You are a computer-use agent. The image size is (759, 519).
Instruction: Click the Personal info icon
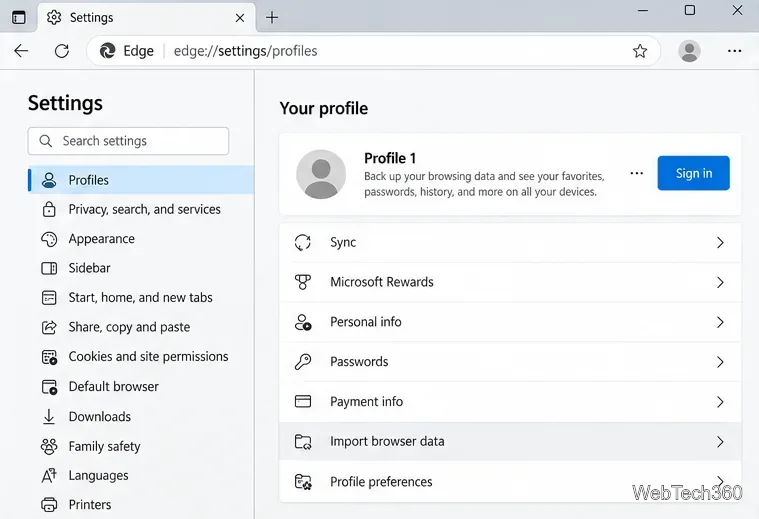point(303,322)
